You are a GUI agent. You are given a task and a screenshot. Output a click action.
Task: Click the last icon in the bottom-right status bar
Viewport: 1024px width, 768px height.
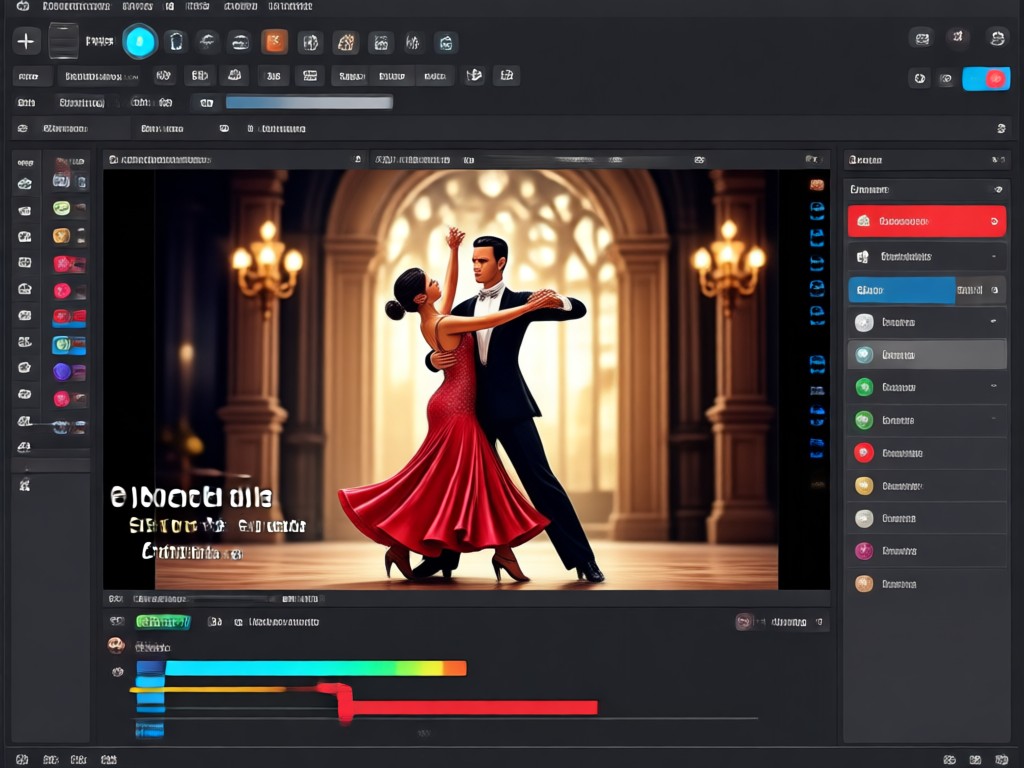coord(1001,760)
